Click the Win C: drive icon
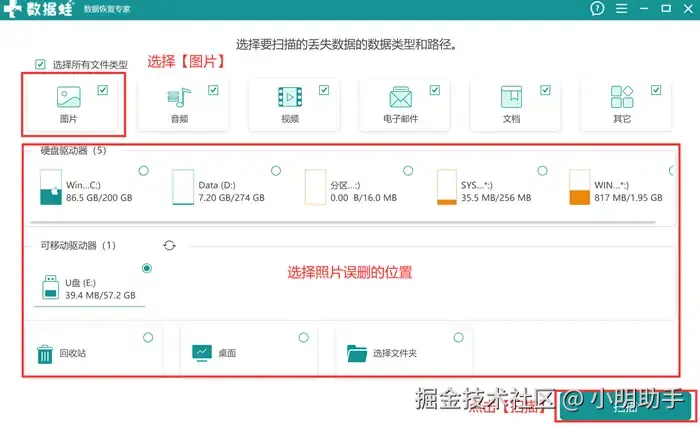 click(x=50, y=187)
